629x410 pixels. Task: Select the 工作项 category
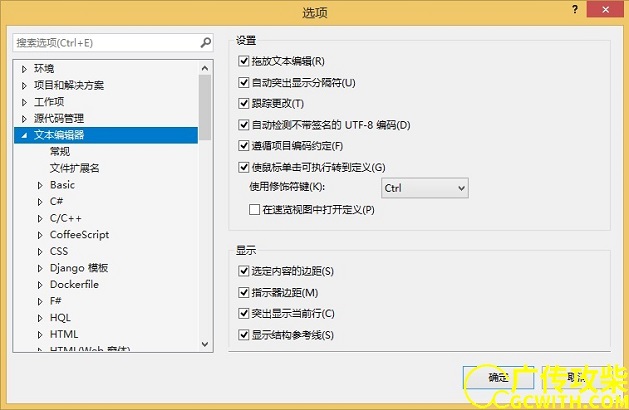tap(49, 102)
